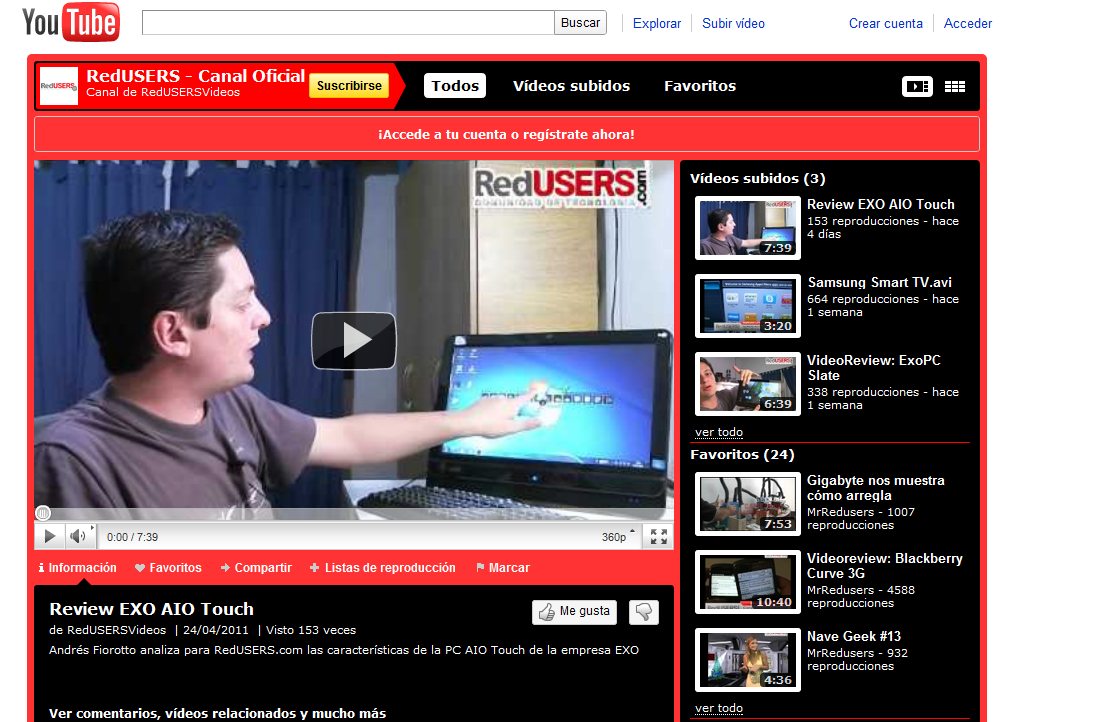Open the Información tab
This screenshot has height=722, width=1102.
point(77,567)
